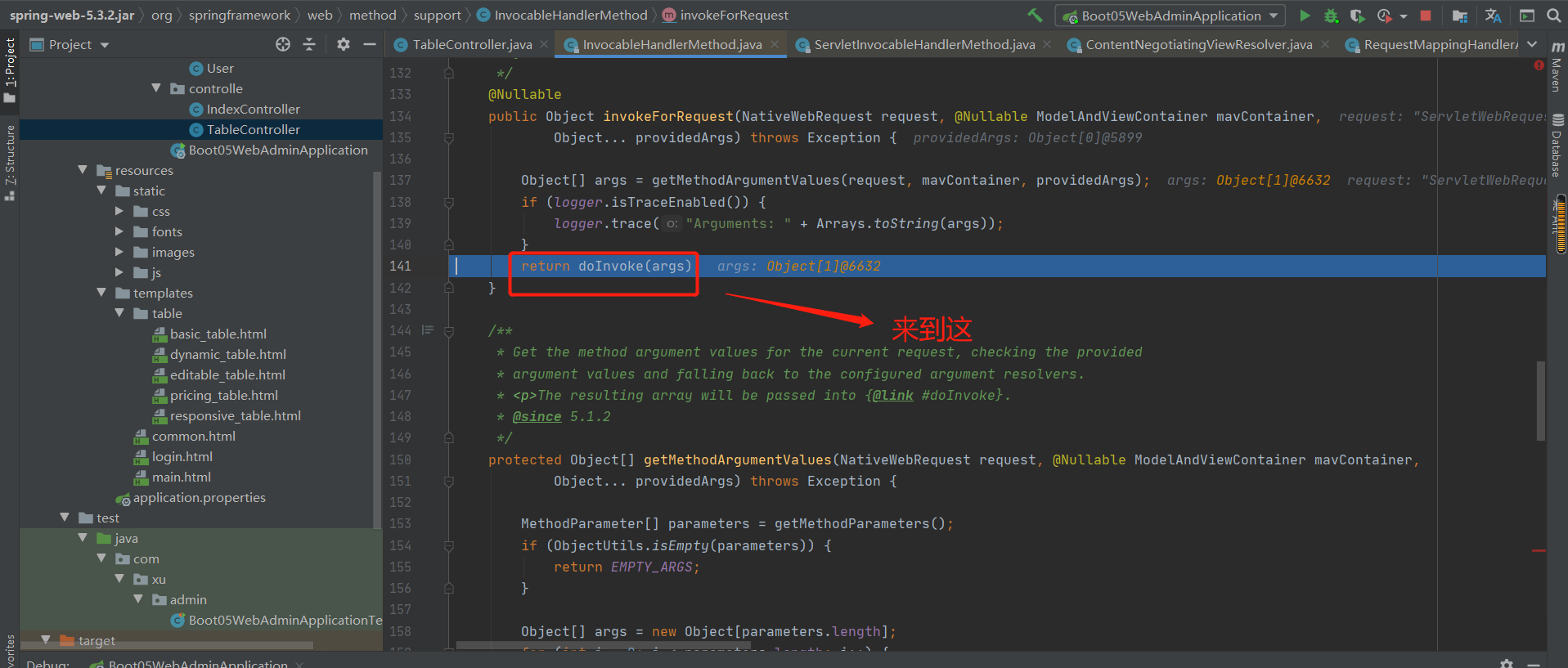
Task: Open the RequestMappingHandler tab
Action: click(1431, 45)
